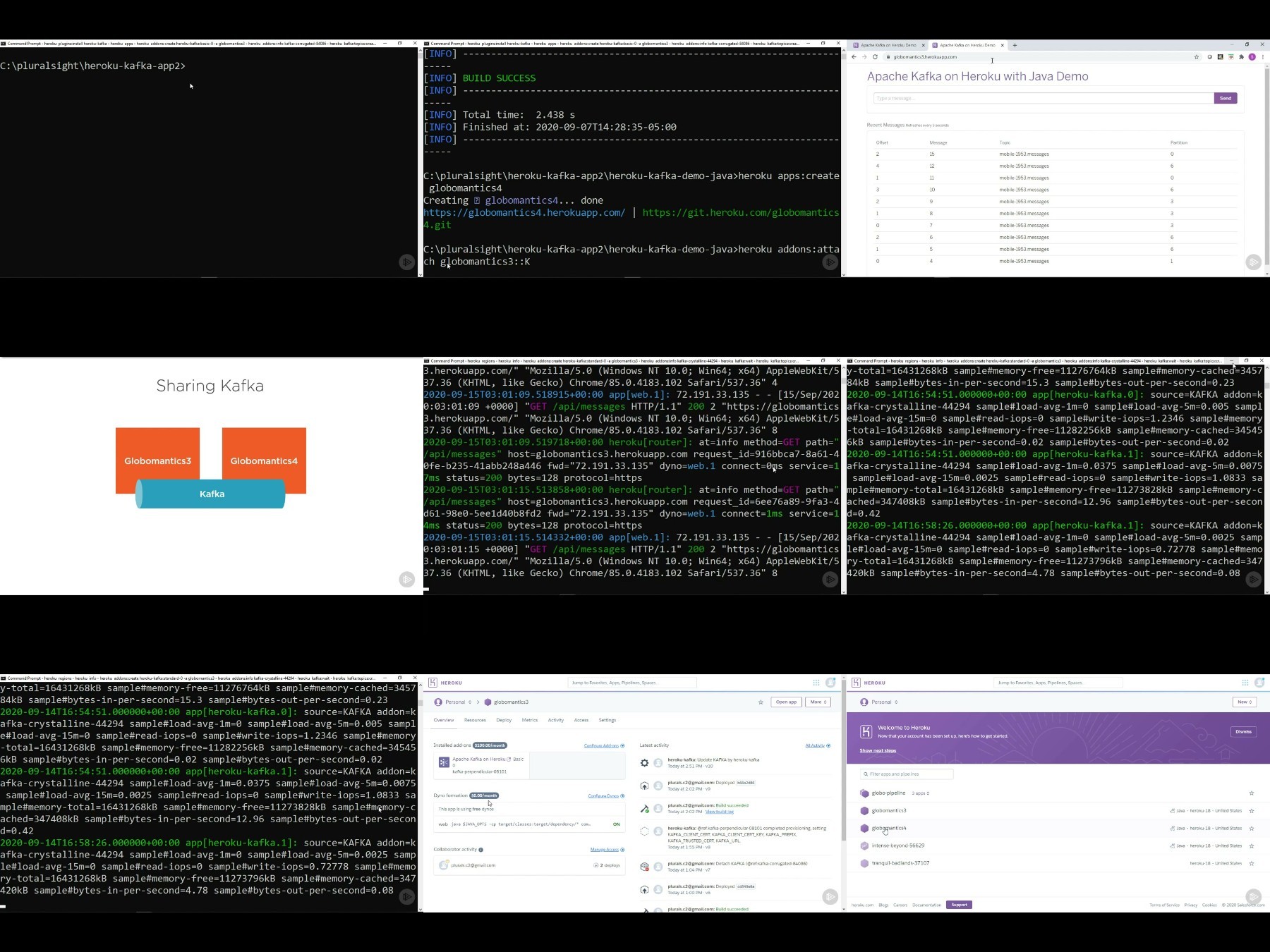Open the New dropdown on apps list page
This screenshot has width=1270, height=952.
point(1245,702)
